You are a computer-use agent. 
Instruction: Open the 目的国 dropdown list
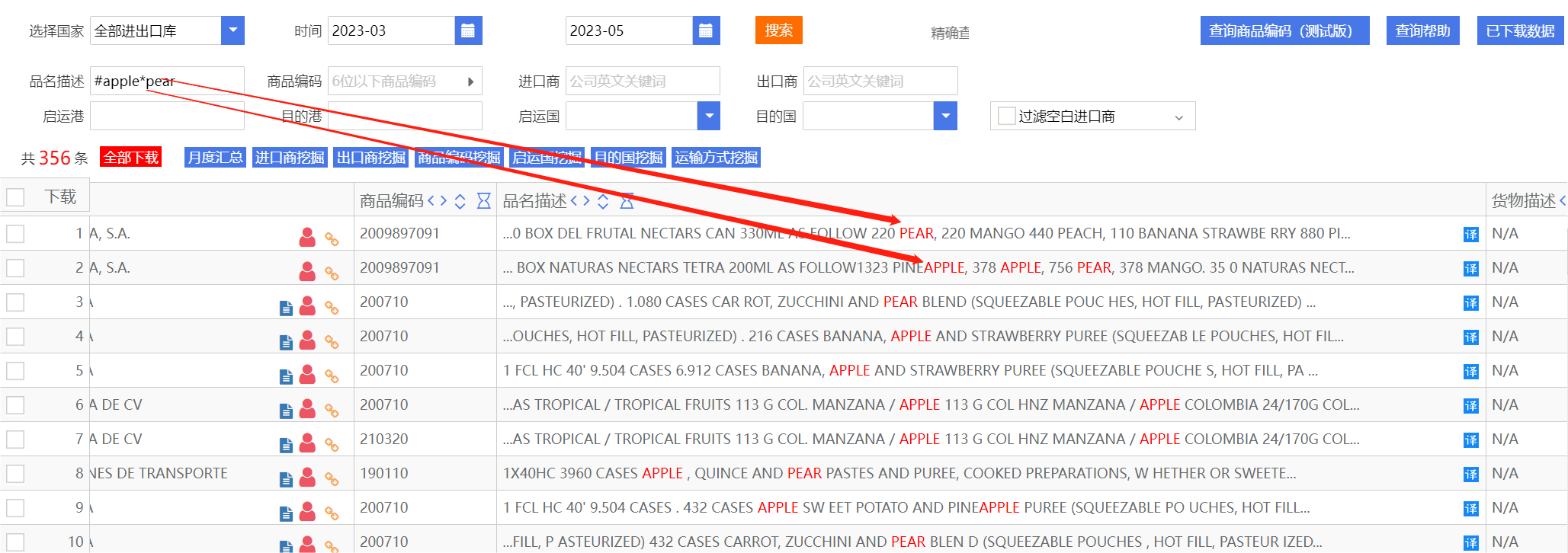click(x=945, y=116)
